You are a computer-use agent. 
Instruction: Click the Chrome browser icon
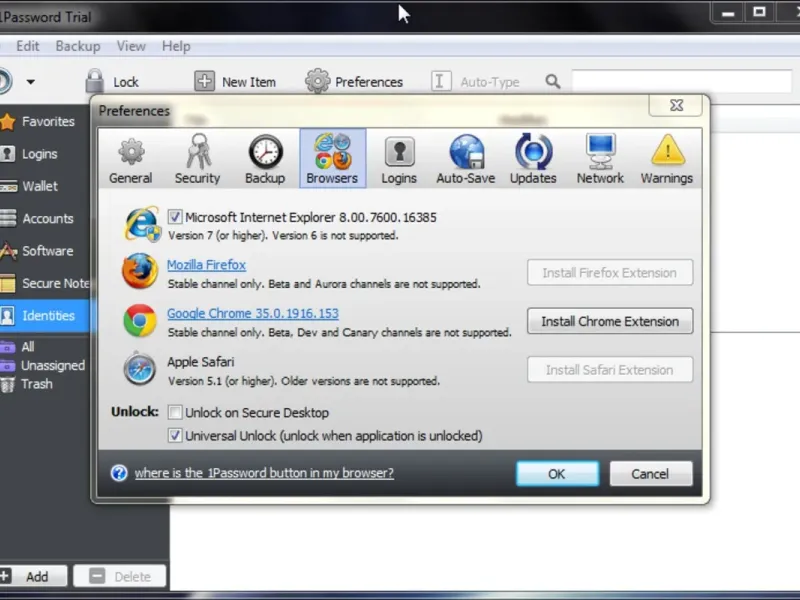coord(140,320)
